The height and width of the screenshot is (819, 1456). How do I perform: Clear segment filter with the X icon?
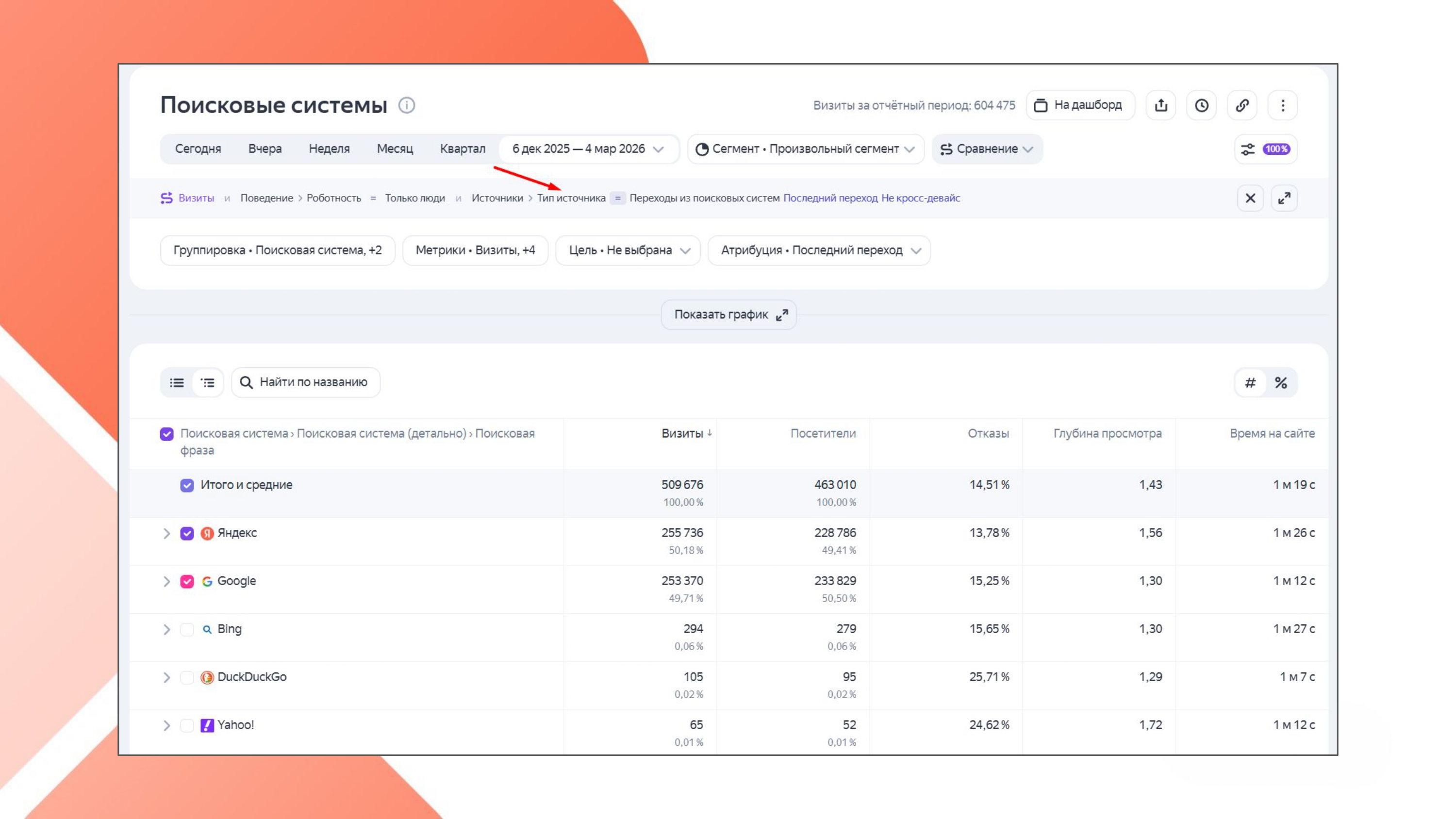(1250, 198)
